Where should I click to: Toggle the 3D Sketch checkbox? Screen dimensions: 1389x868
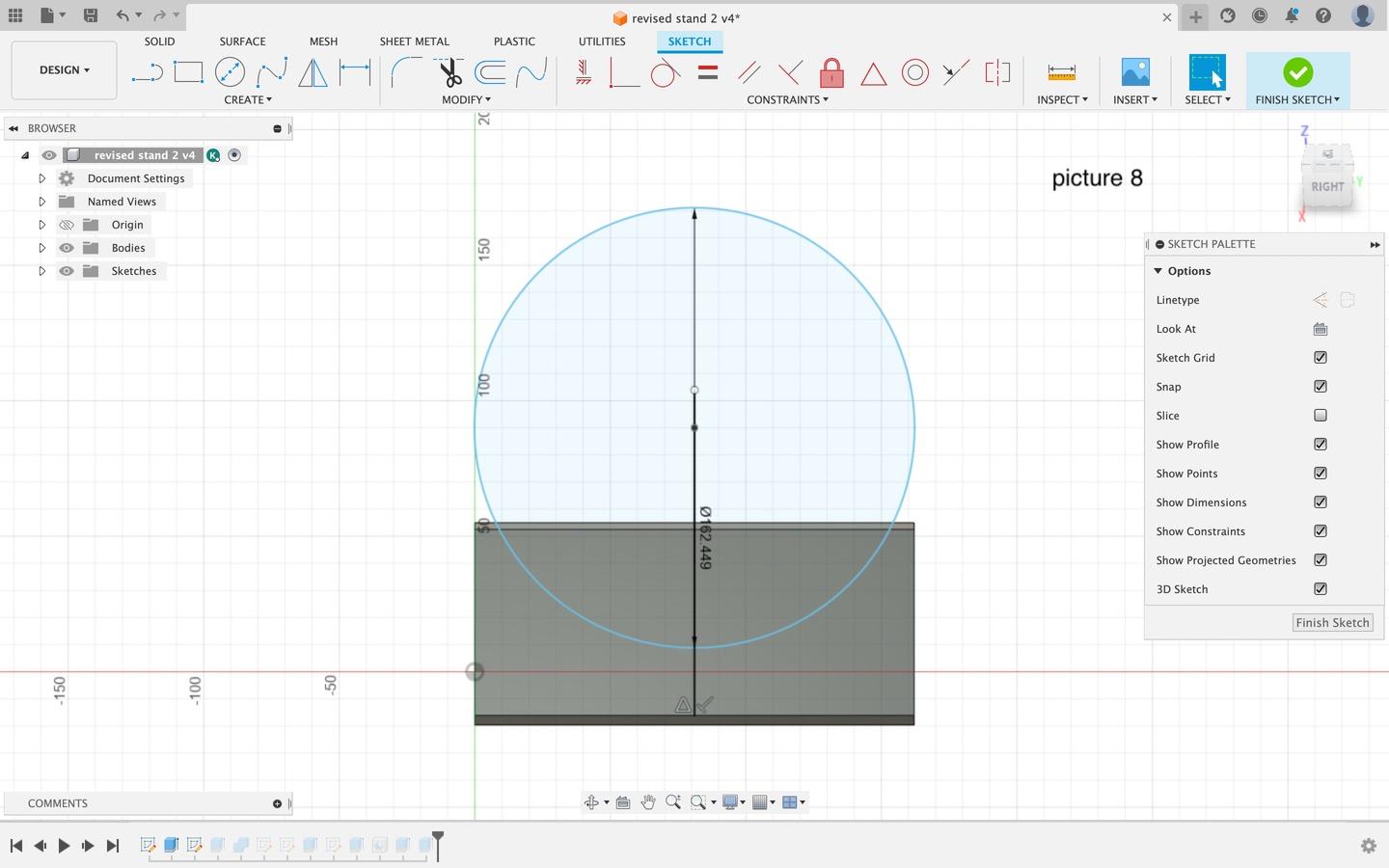click(1321, 589)
